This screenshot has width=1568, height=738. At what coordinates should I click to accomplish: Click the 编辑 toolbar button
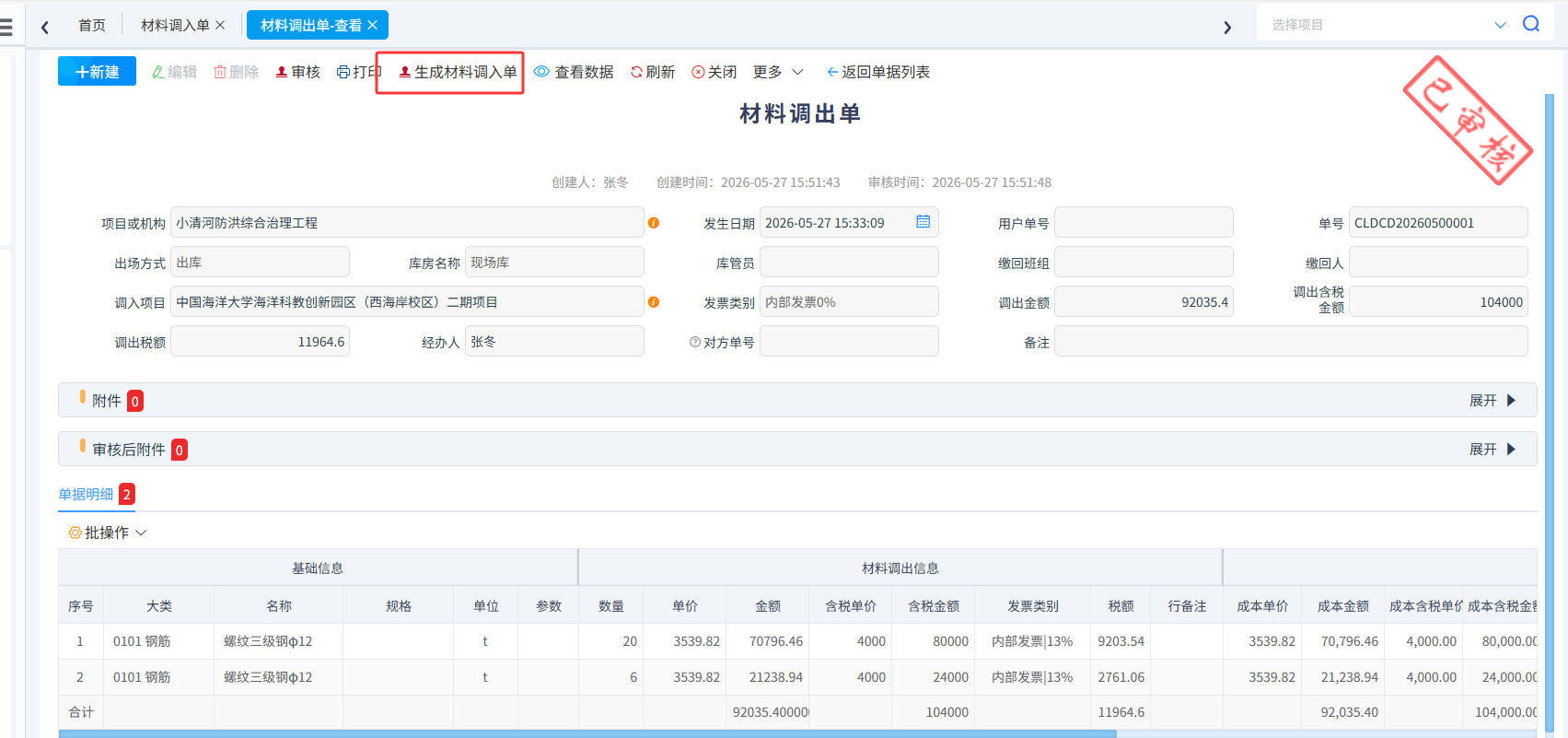174,72
